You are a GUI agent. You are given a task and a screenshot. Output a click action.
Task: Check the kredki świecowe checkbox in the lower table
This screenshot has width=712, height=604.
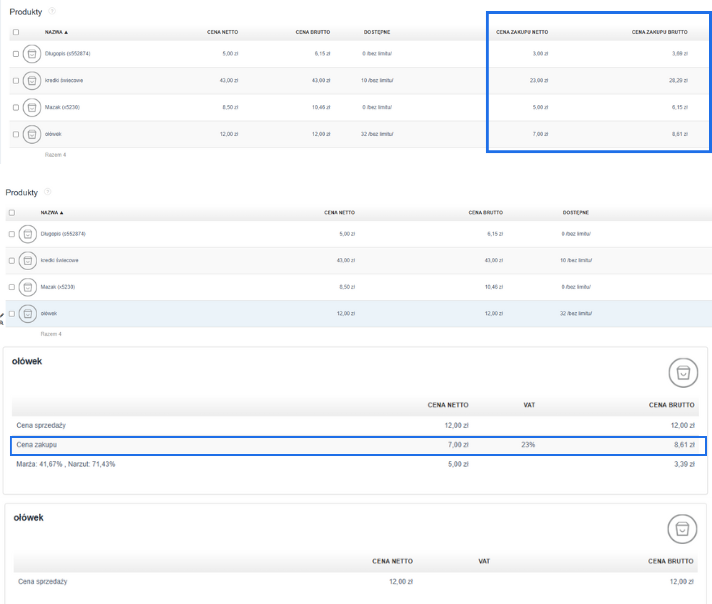click(x=12, y=261)
